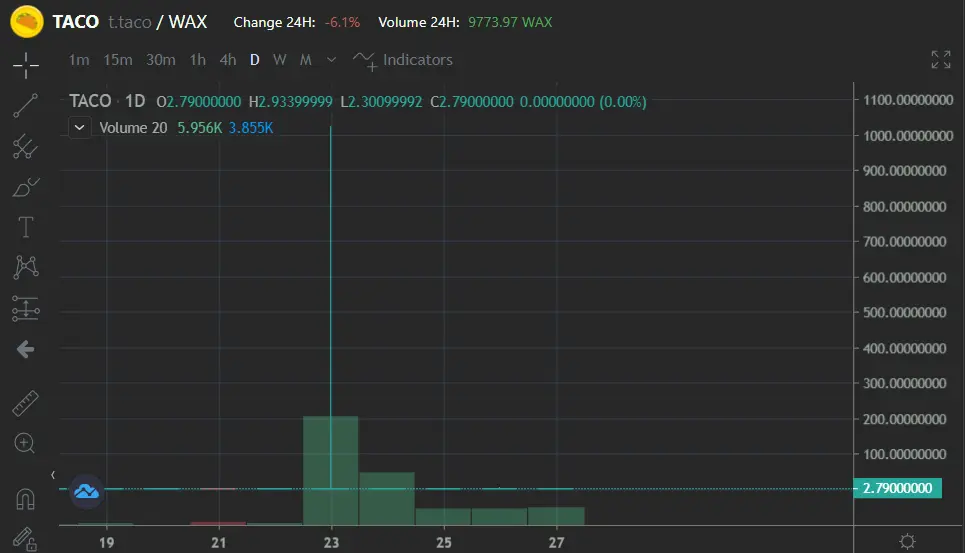Toggle lock all drawing tools
The image size is (965, 553).
click(x=25, y=539)
